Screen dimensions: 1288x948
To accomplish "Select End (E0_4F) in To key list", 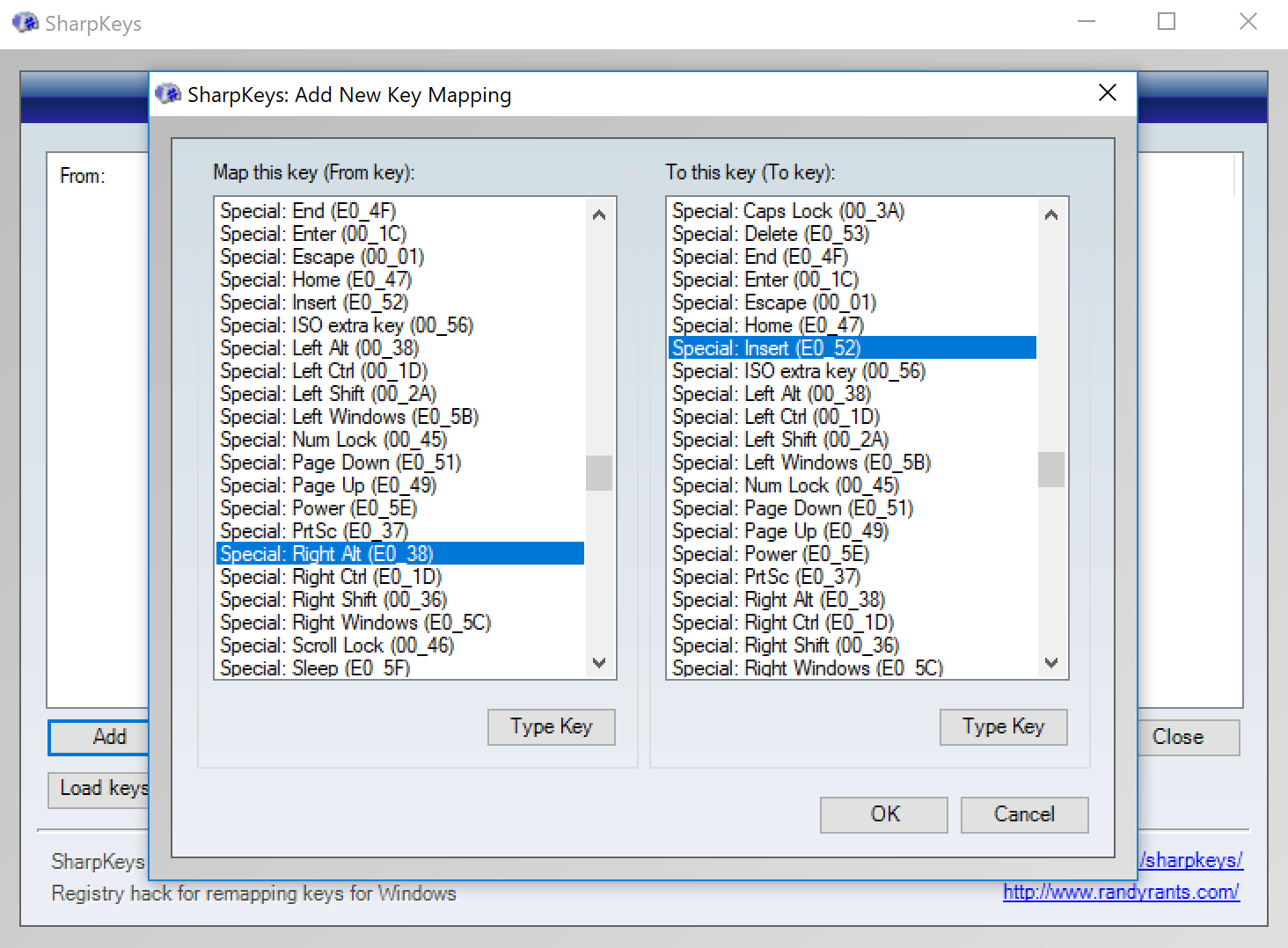I will tap(853, 257).
